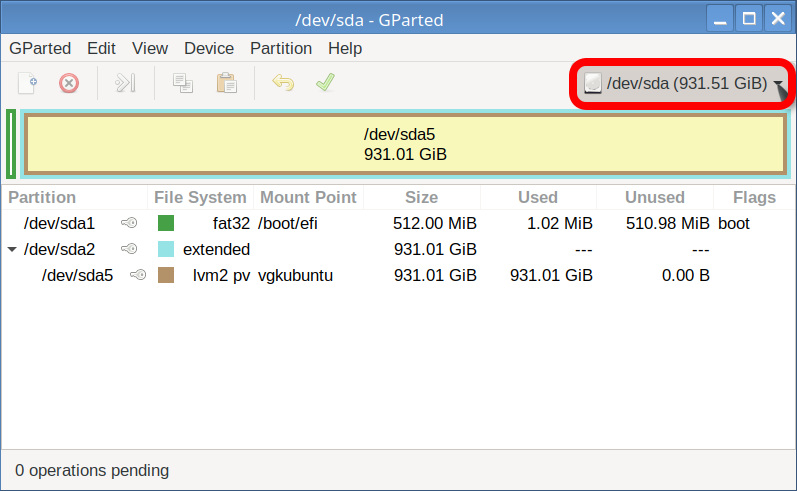Click the brown lvm2 pv color swatch
Screen dimensions: 797x491
[166, 275]
